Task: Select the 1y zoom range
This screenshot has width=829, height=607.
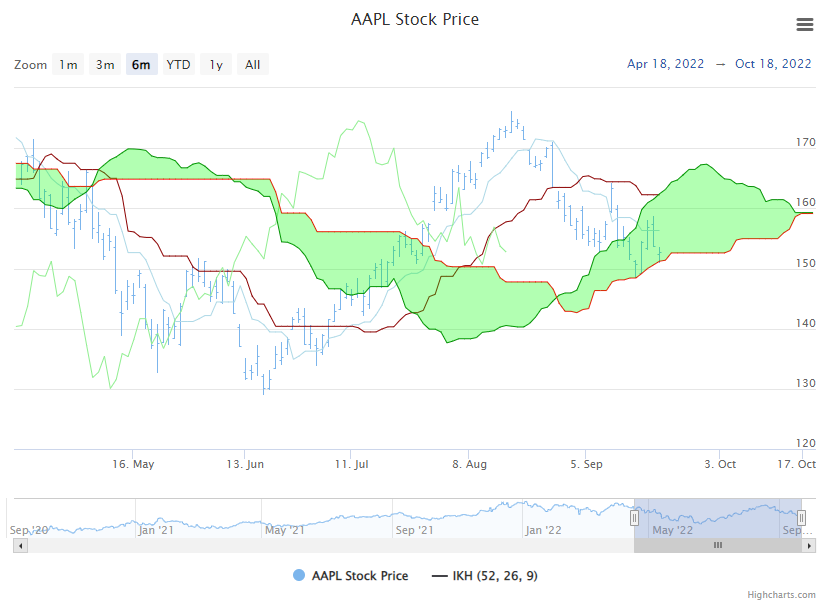Action: coord(216,65)
